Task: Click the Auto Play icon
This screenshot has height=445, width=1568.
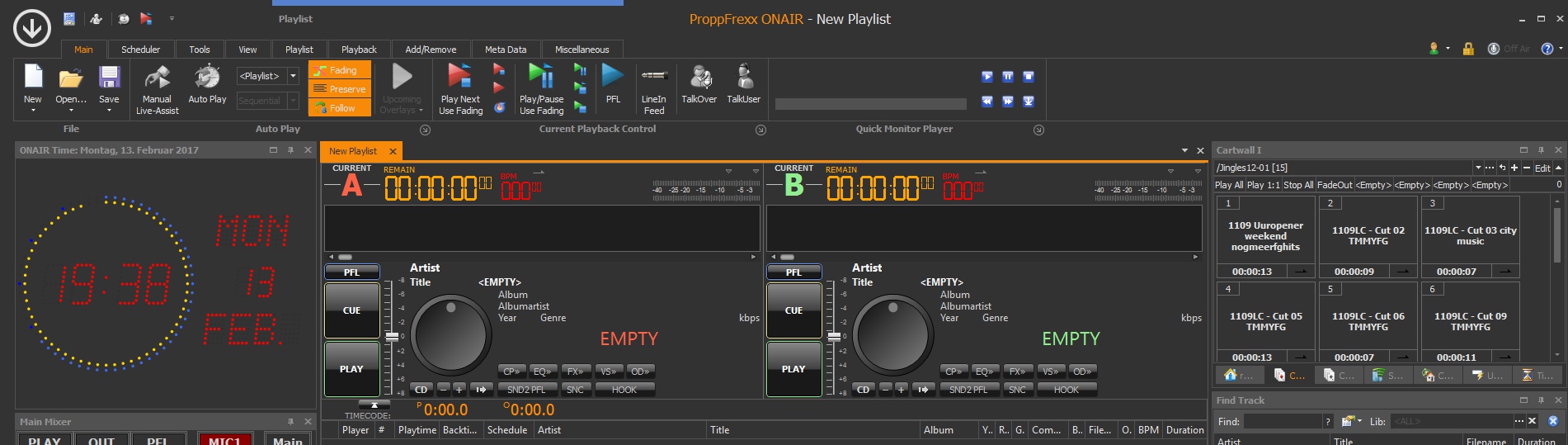Action: 206,78
